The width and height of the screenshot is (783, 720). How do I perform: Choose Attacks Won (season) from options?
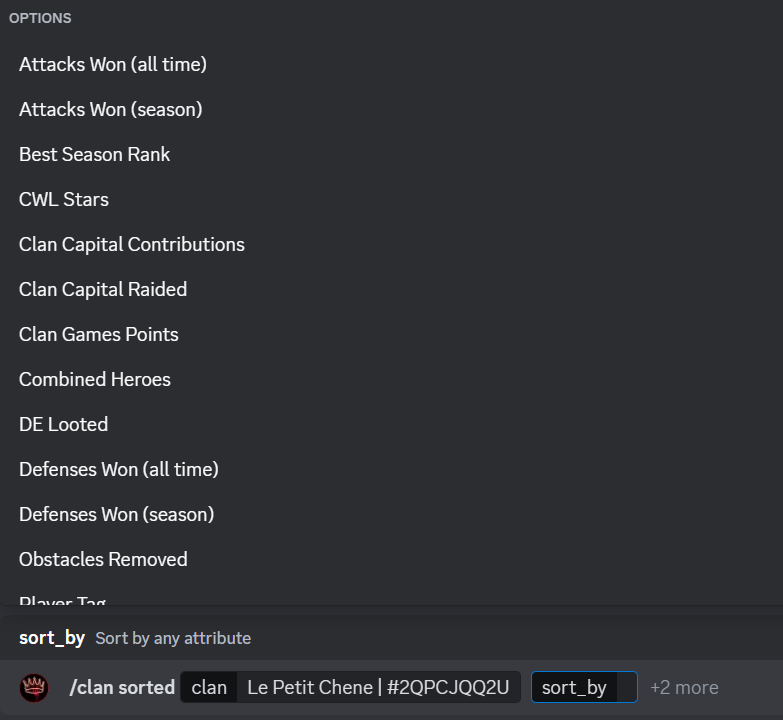(x=111, y=110)
